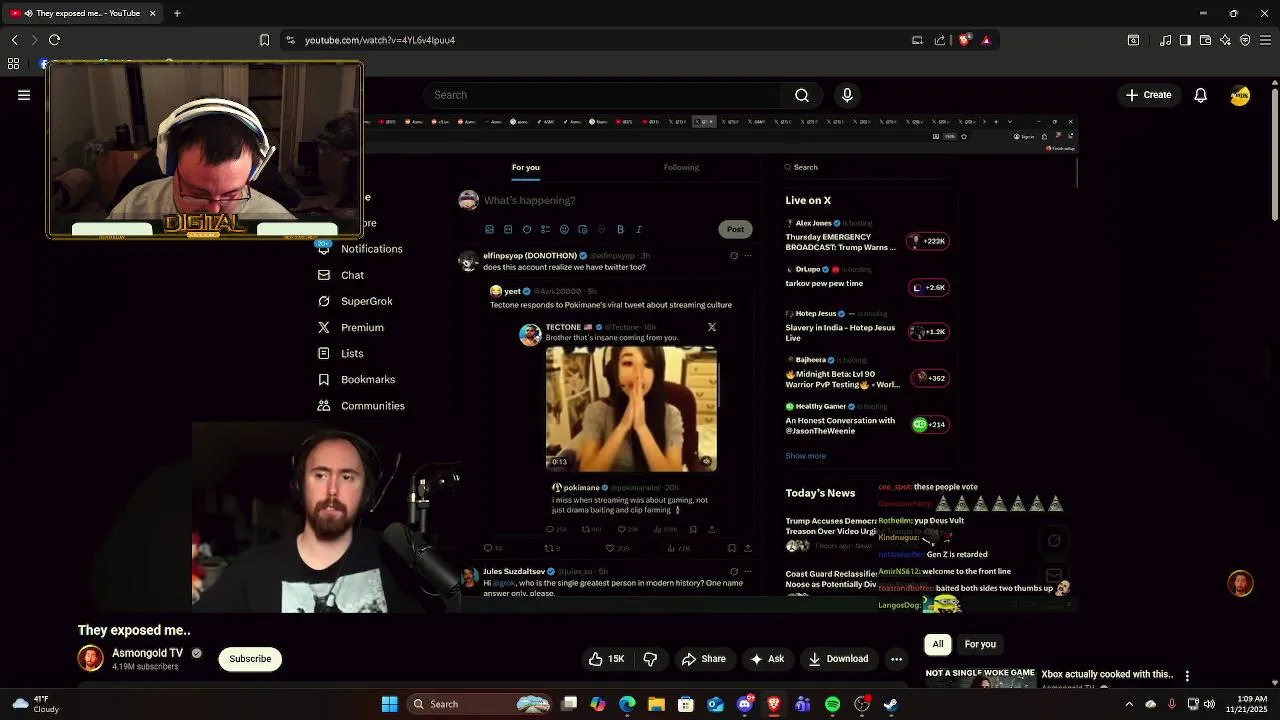
Task: Open File Explorer from taskbar
Action: (656, 704)
